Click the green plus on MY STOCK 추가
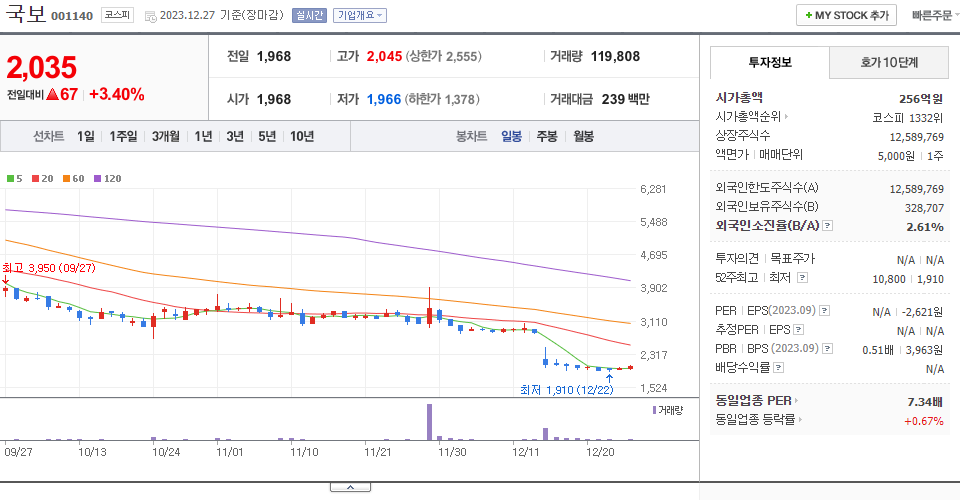The width and height of the screenshot is (960, 500). pos(809,15)
